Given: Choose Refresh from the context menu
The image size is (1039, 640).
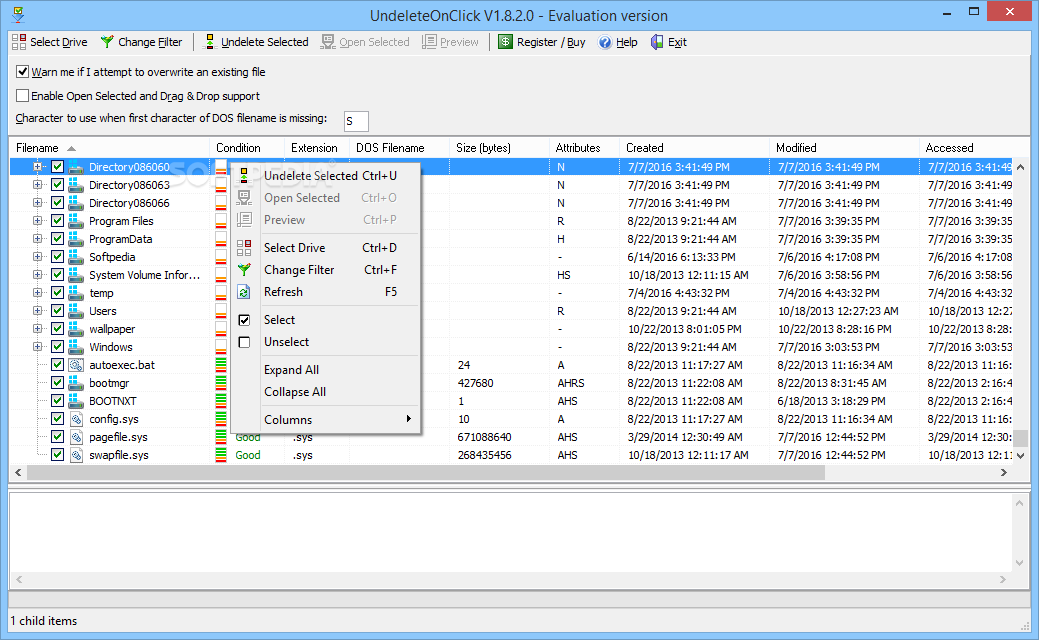Looking at the screenshot, I should 325,292.
